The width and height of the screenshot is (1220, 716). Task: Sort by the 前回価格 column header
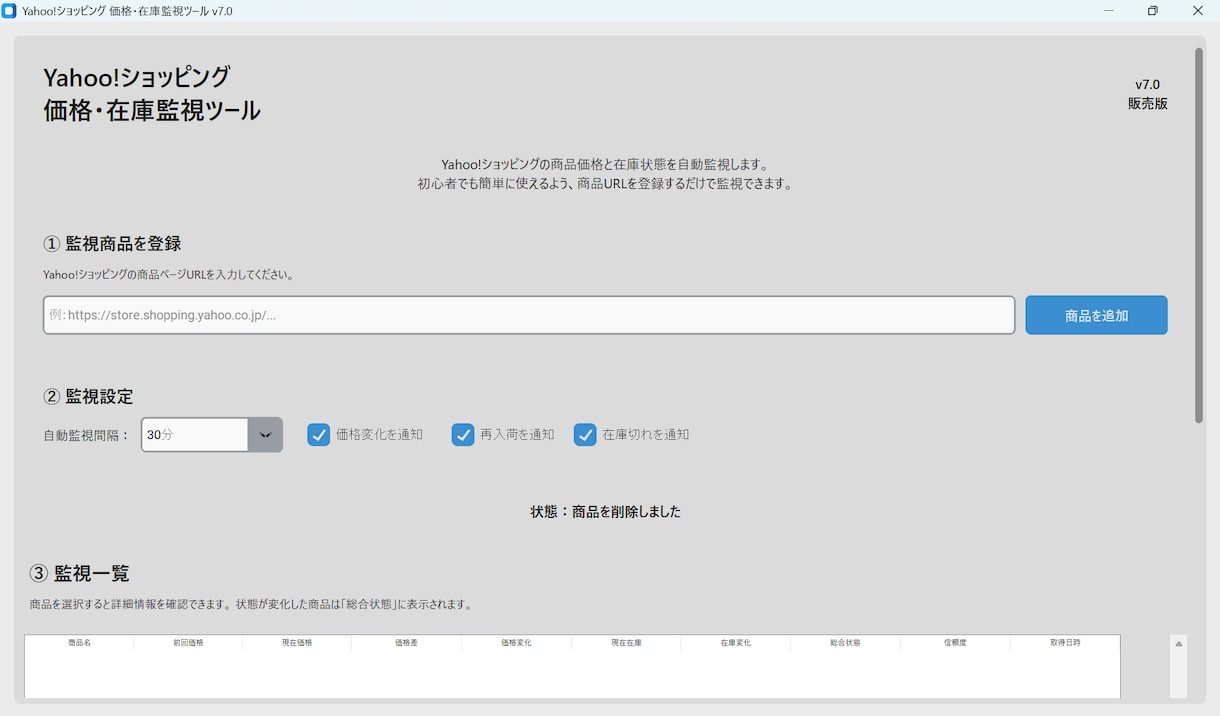(188, 642)
